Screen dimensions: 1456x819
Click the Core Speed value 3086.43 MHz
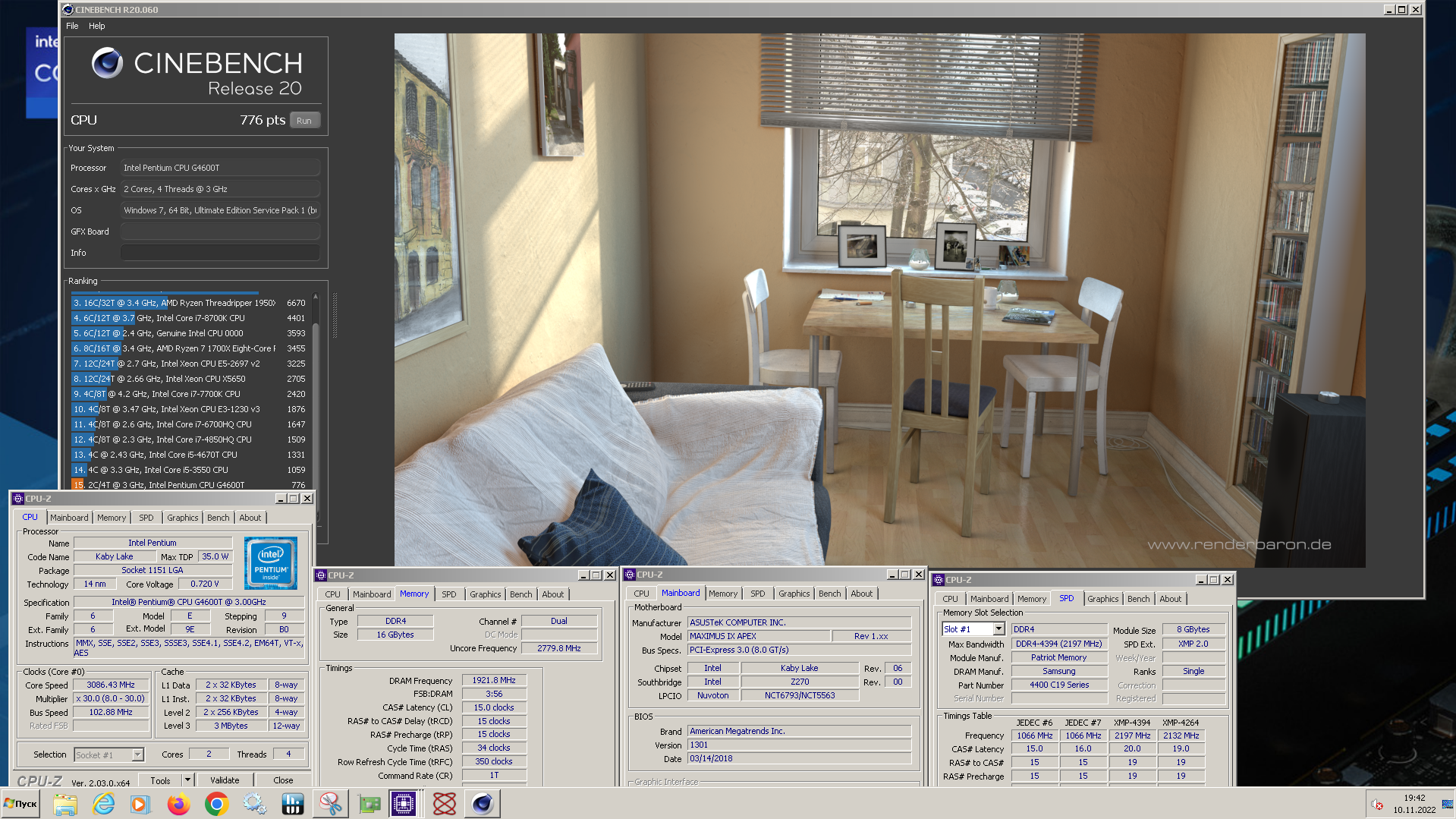(x=111, y=685)
